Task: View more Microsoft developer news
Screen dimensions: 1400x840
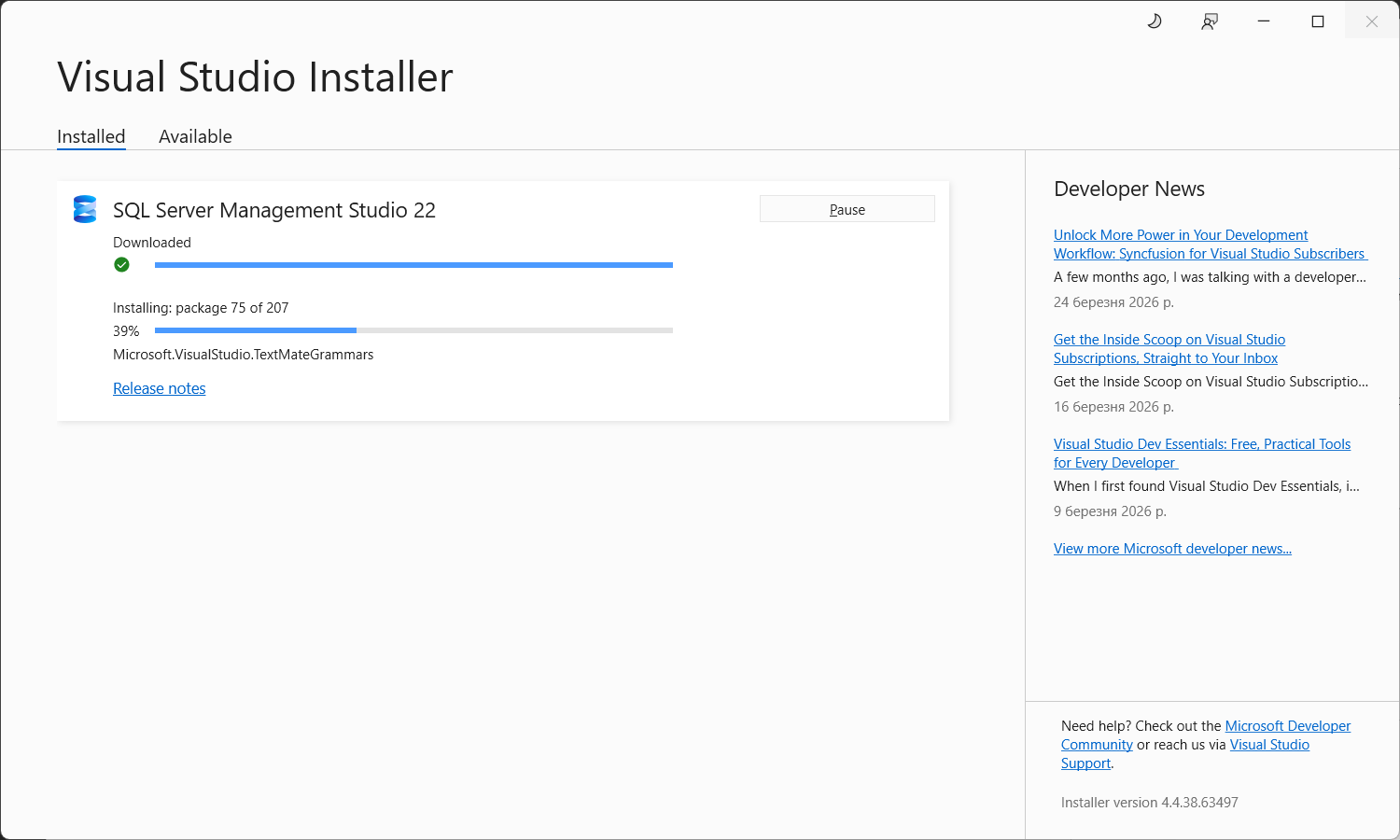Action: [x=1172, y=549]
